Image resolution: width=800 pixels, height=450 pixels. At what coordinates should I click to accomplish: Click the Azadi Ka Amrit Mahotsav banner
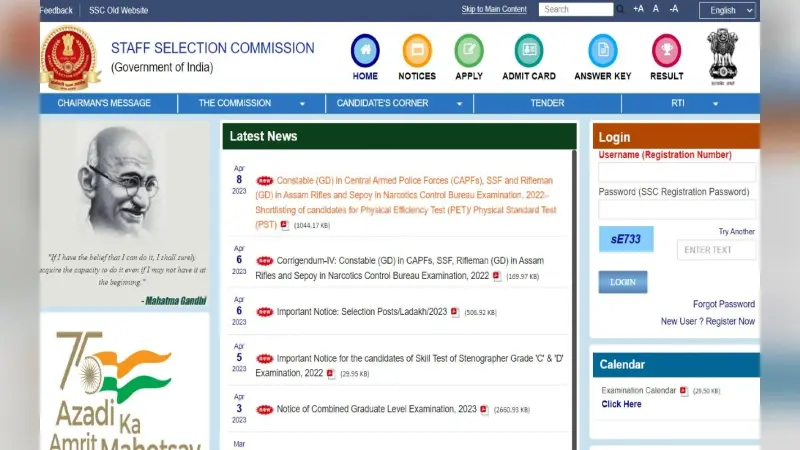coord(124,390)
